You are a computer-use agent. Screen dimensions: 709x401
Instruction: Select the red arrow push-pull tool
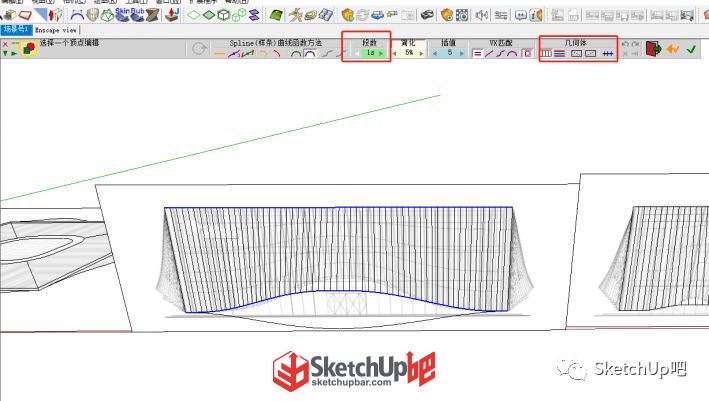(x=55, y=15)
